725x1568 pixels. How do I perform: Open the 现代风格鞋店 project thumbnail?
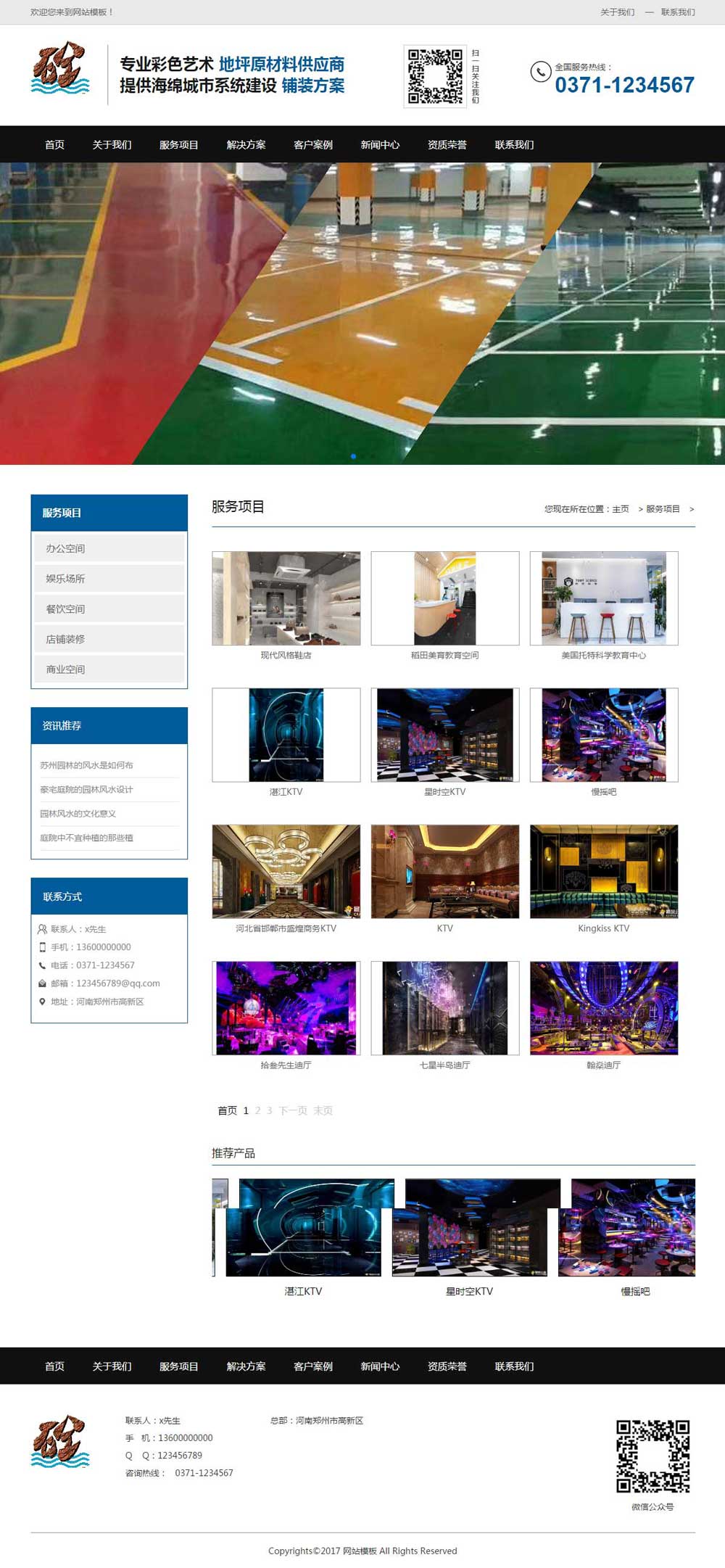[x=286, y=598]
